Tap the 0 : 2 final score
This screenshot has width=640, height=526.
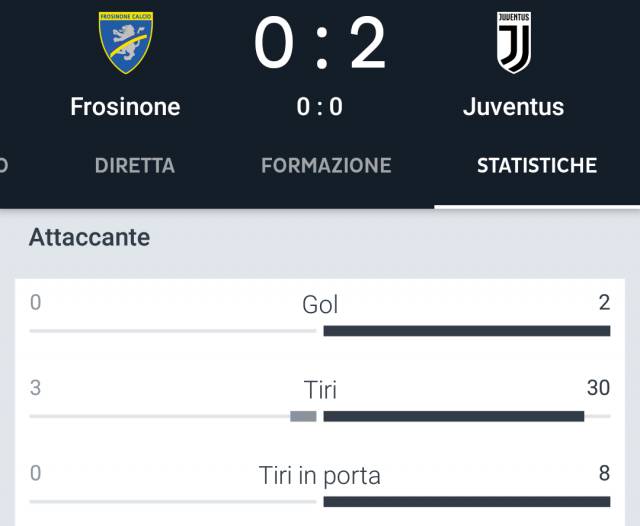pos(320,43)
